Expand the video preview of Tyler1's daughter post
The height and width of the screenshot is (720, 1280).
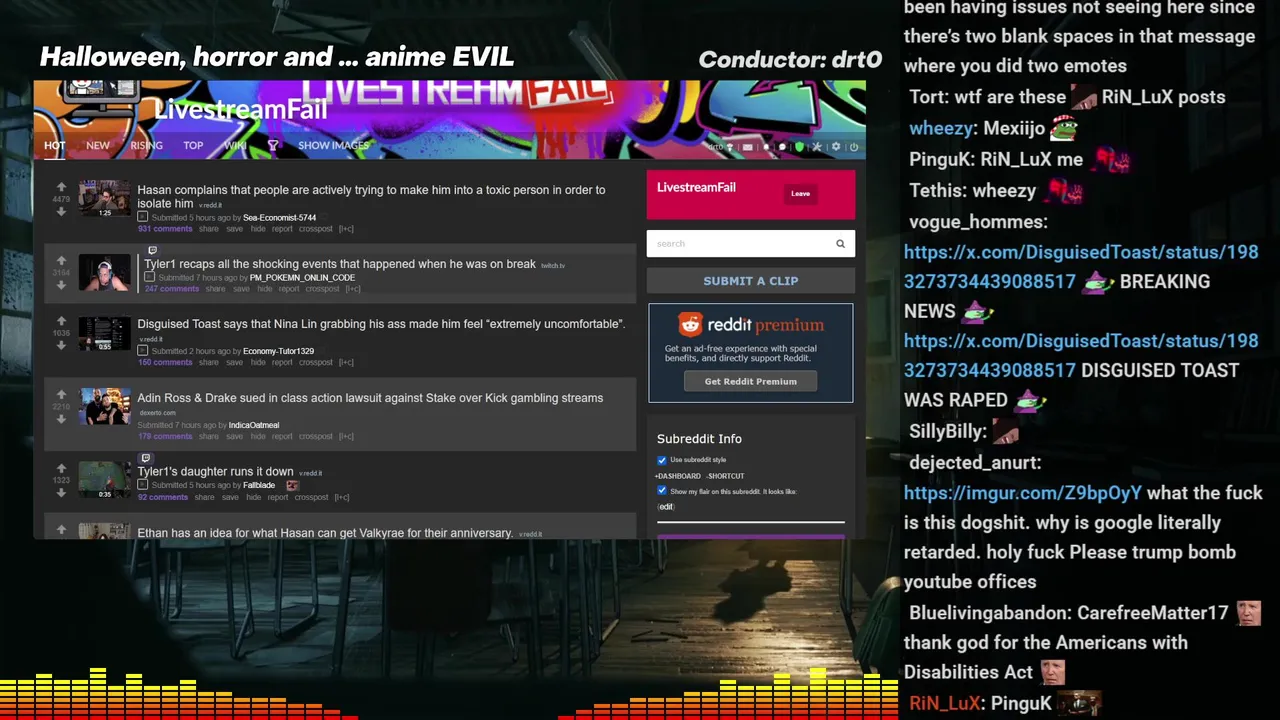pyautogui.click(x=142, y=485)
